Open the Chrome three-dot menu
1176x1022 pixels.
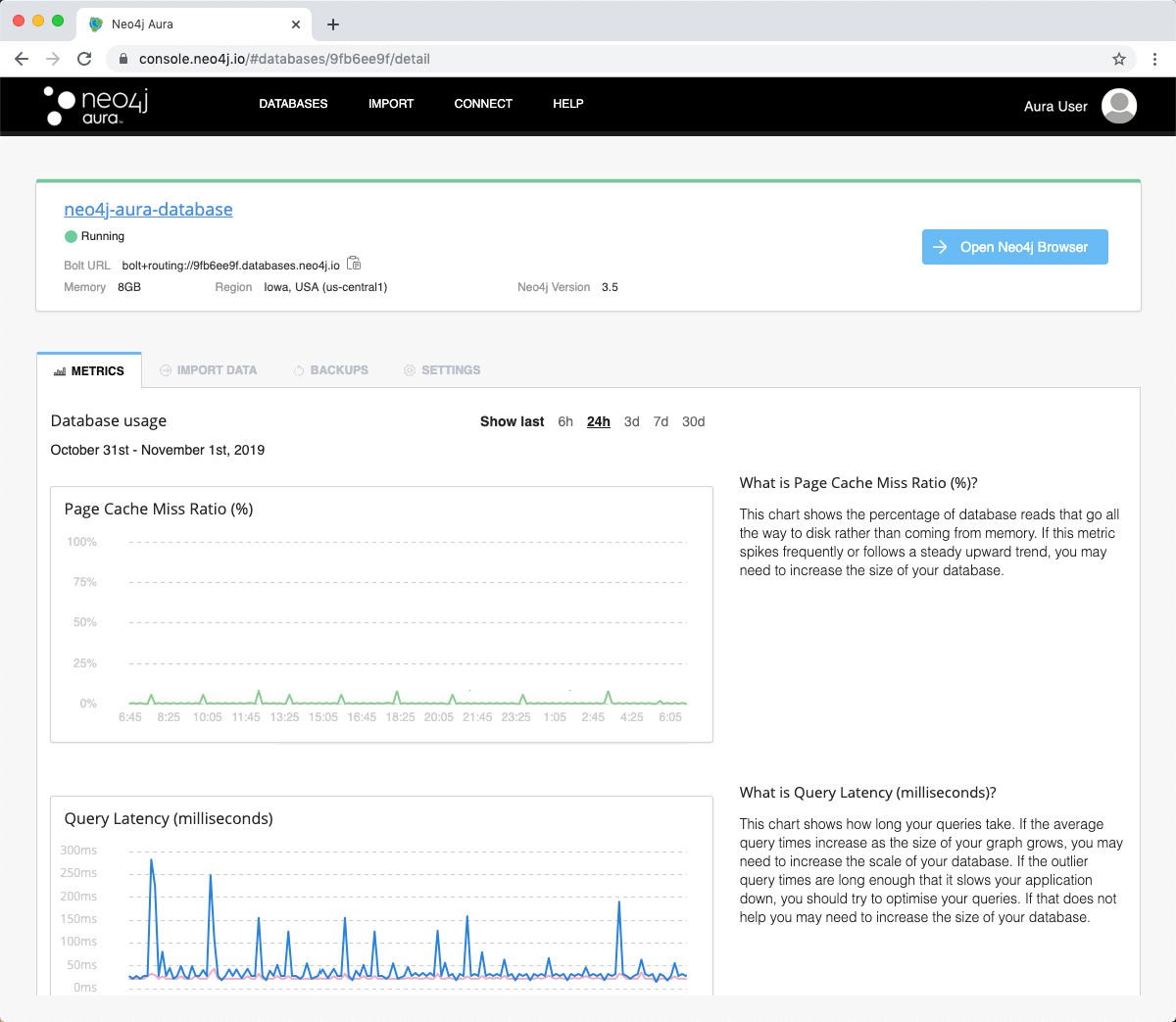[x=1155, y=59]
